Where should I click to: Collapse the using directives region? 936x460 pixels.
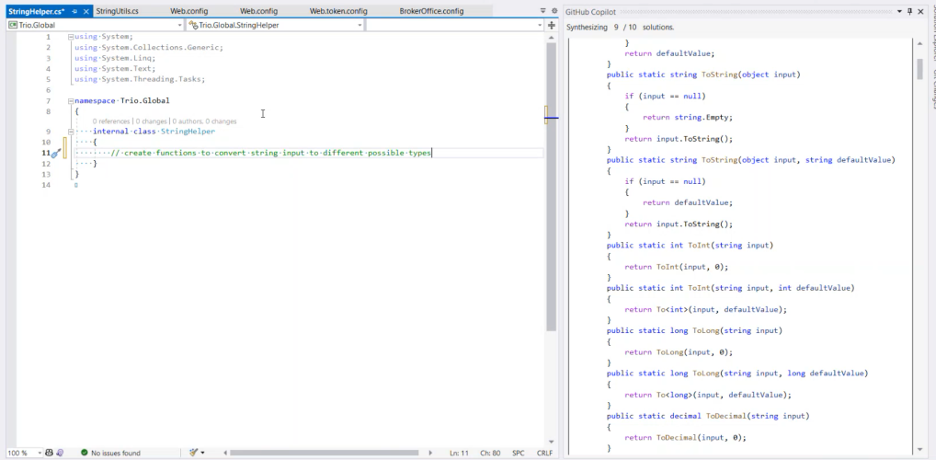pos(71,37)
